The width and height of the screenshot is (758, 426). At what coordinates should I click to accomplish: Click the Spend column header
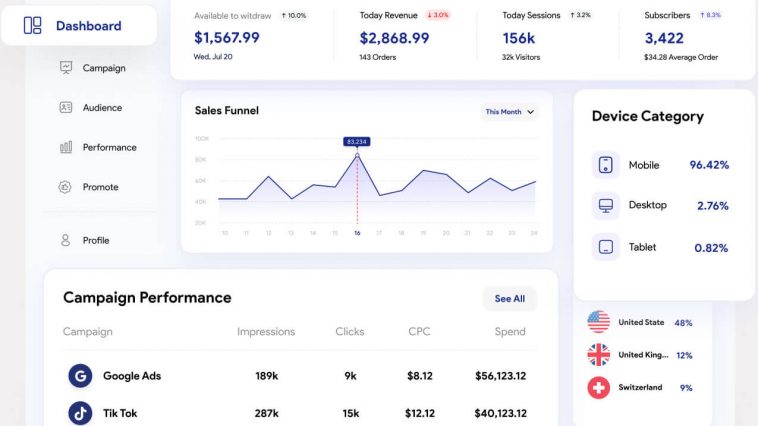510,332
